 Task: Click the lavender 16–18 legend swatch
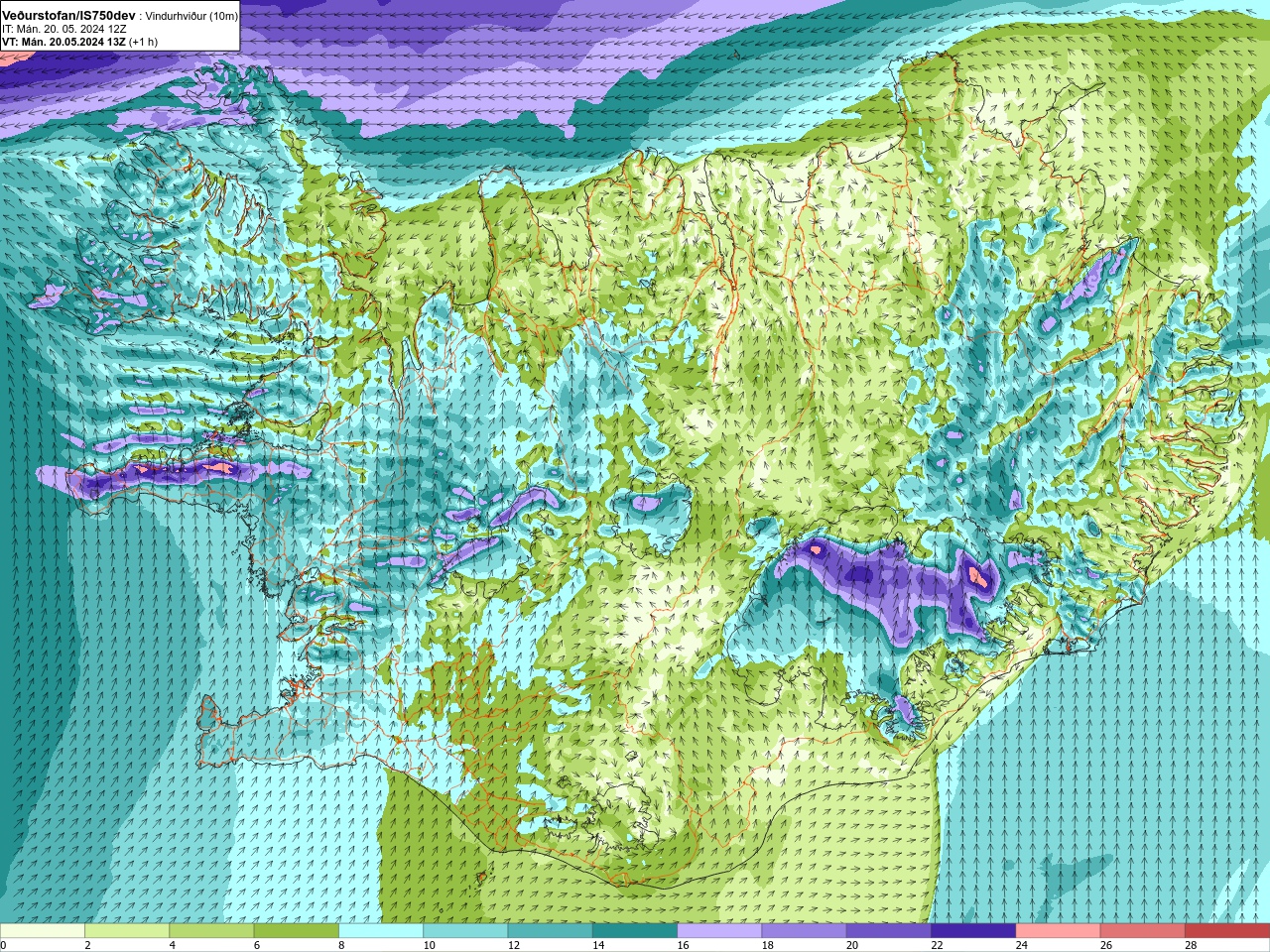(x=719, y=930)
